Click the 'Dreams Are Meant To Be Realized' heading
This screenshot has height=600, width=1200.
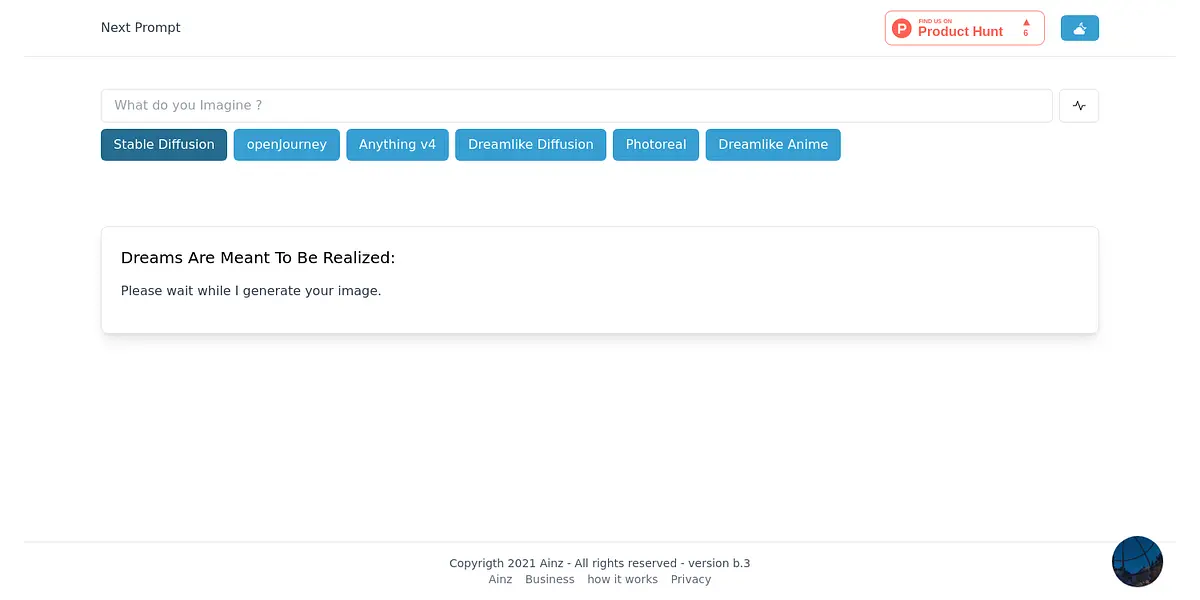coord(258,258)
